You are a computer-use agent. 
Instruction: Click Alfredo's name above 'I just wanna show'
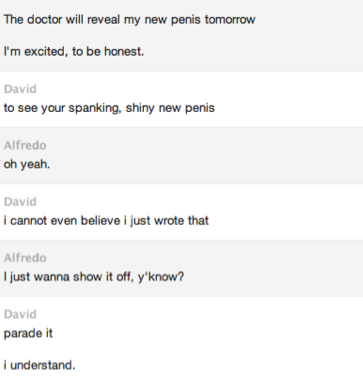tap(25, 258)
